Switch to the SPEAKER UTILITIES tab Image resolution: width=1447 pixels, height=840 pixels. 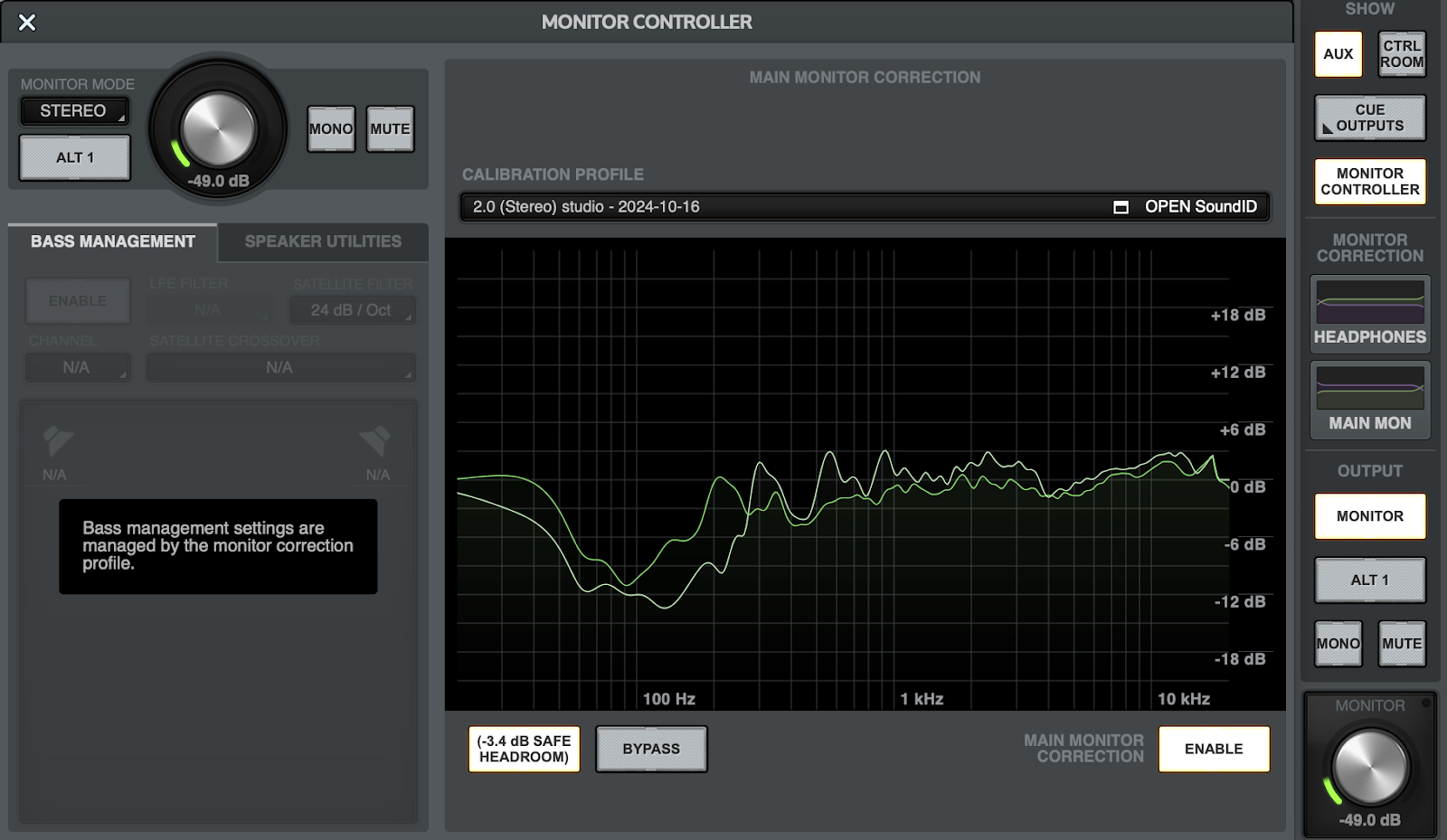(321, 241)
